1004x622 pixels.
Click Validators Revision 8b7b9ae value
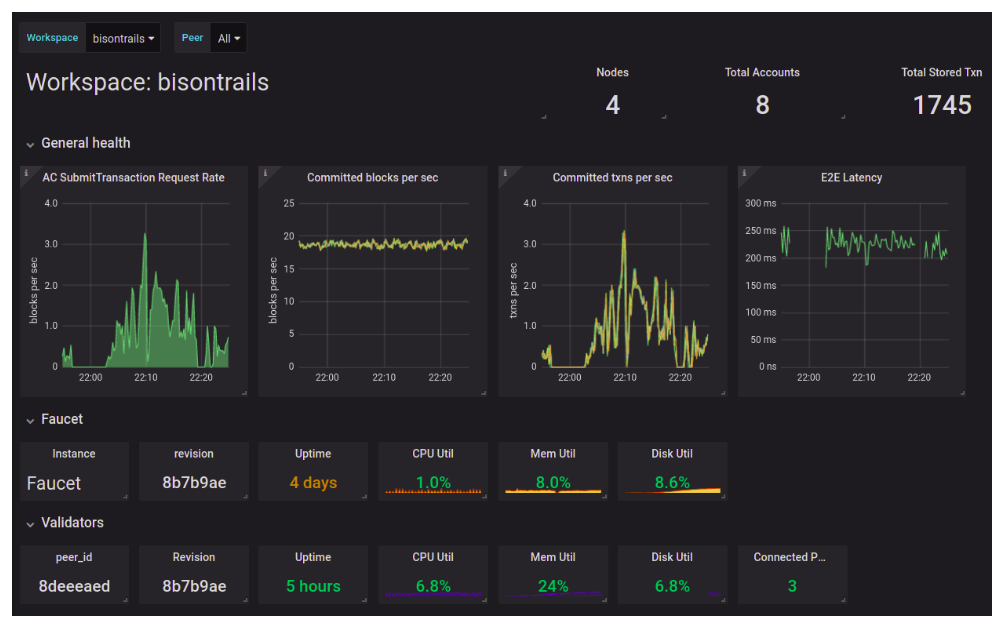point(194,587)
